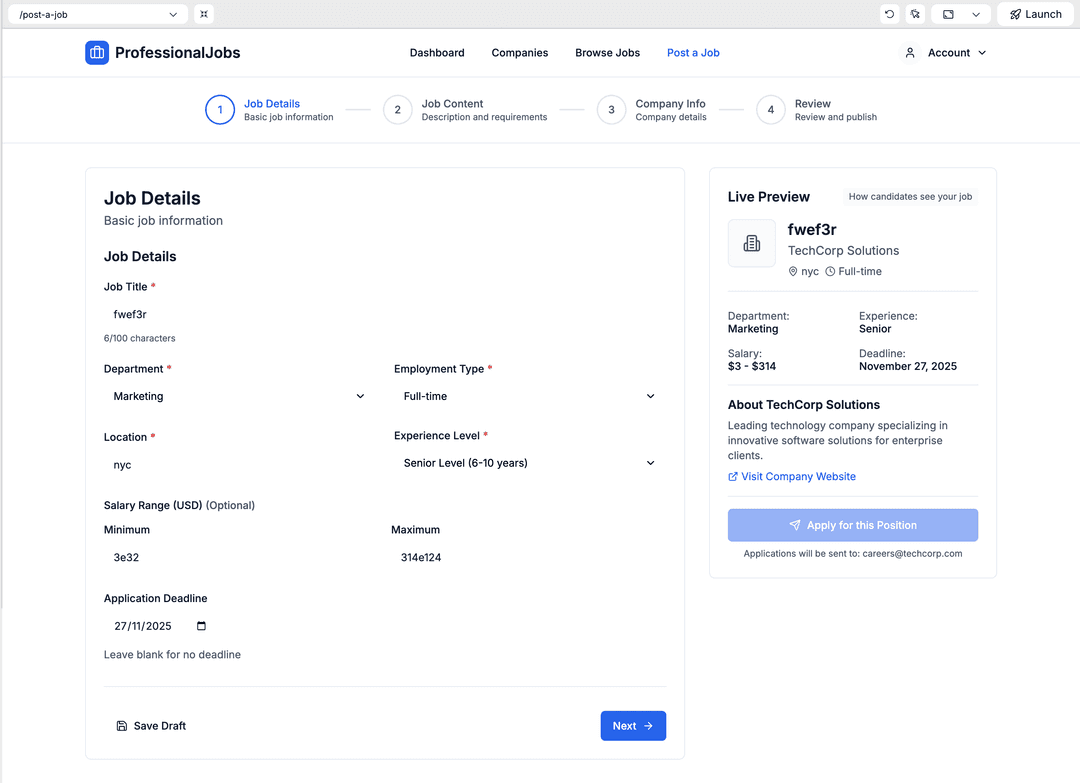Image resolution: width=1080 pixels, height=783 pixels.
Task: Click Save Draft
Action: tap(151, 726)
